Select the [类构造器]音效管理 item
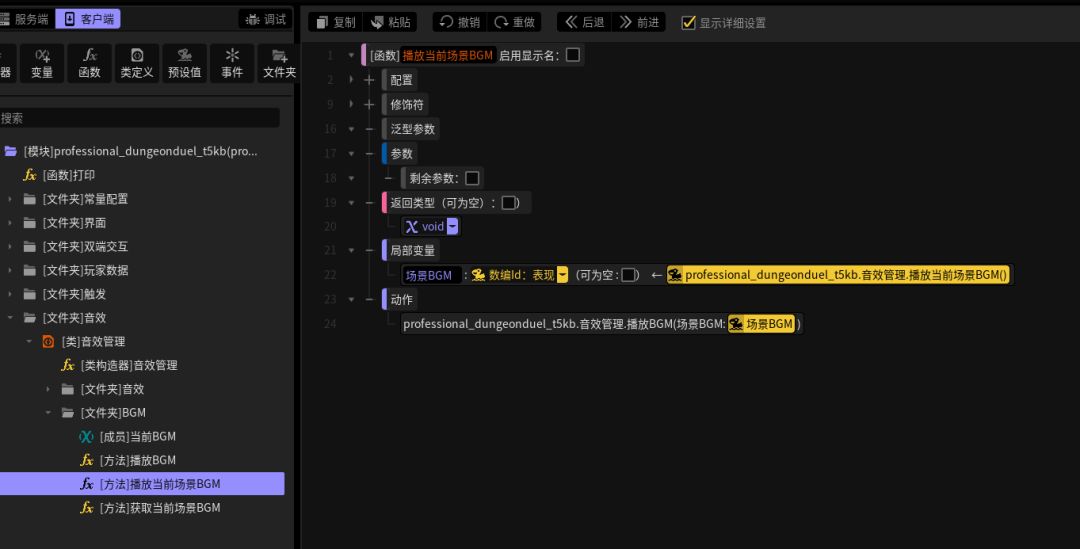 (x=129, y=365)
